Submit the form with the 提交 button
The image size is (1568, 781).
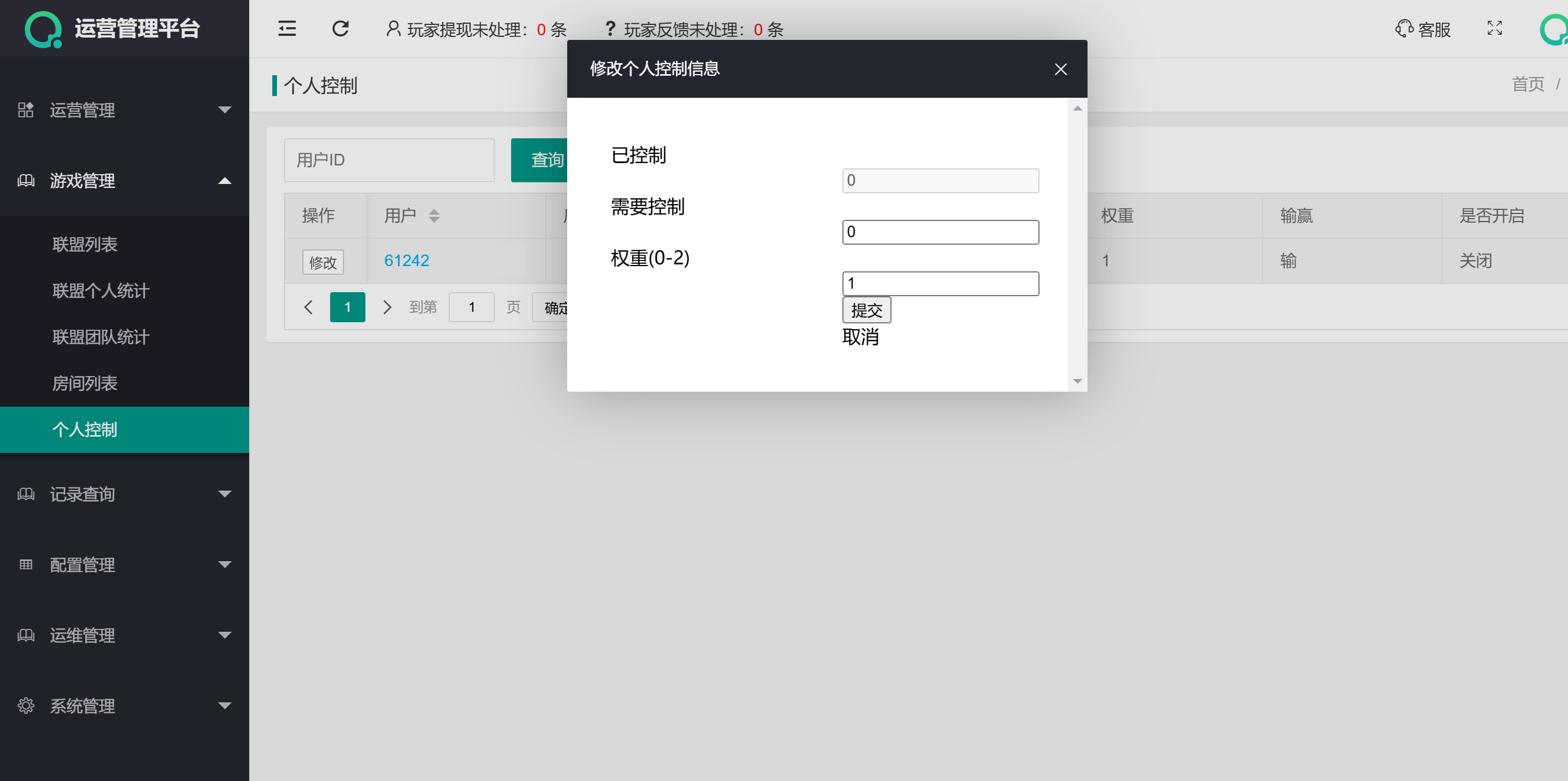(866, 310)
